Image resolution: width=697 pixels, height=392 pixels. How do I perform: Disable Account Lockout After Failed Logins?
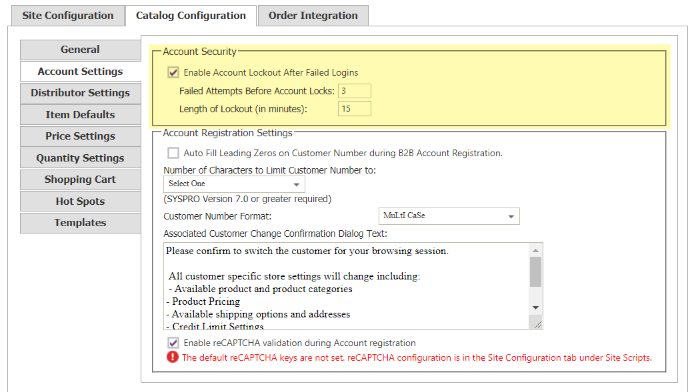coord(173,72)
